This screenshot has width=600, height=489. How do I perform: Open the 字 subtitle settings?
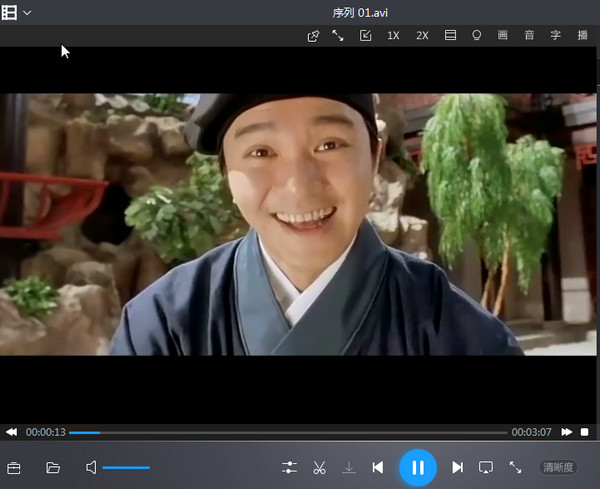[556, 35]
